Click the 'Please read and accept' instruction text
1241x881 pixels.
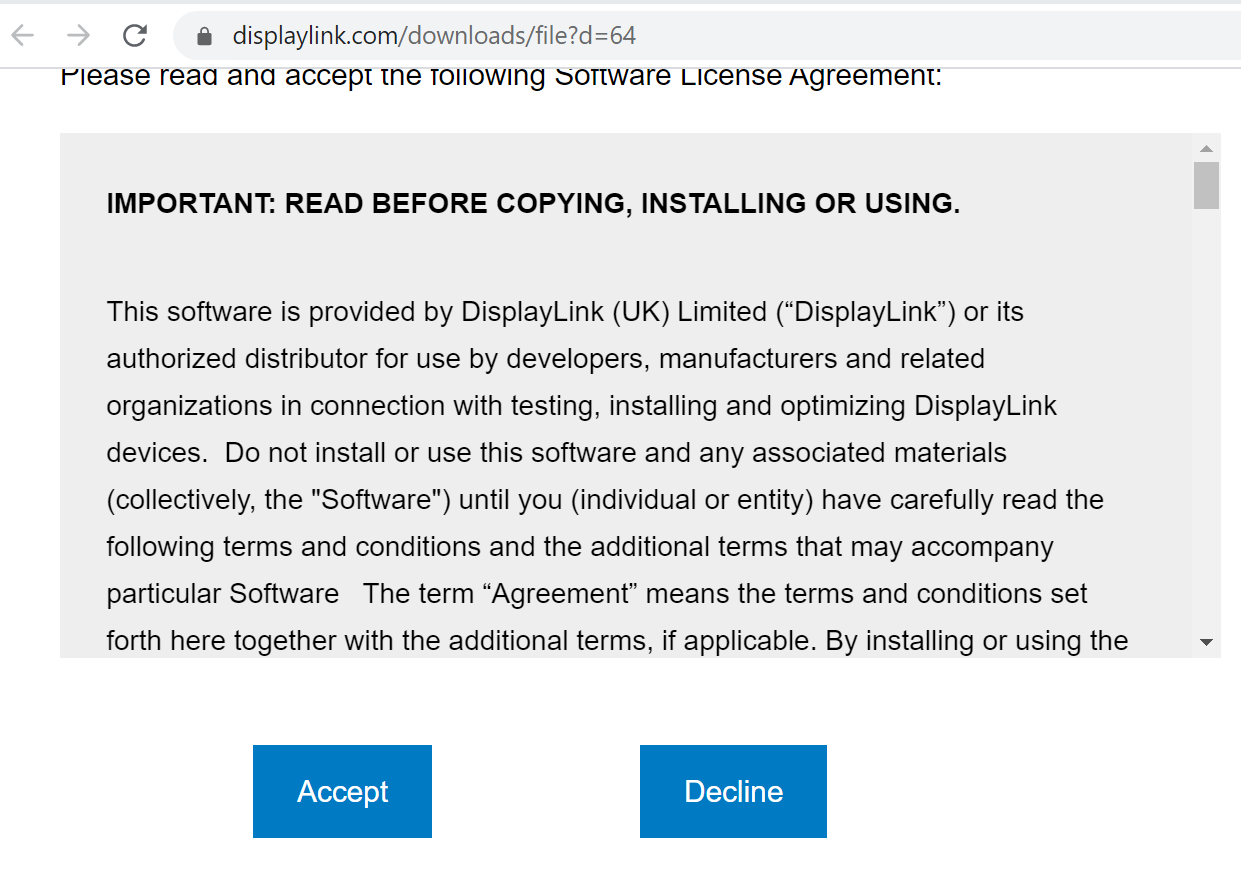coord(500,77)
